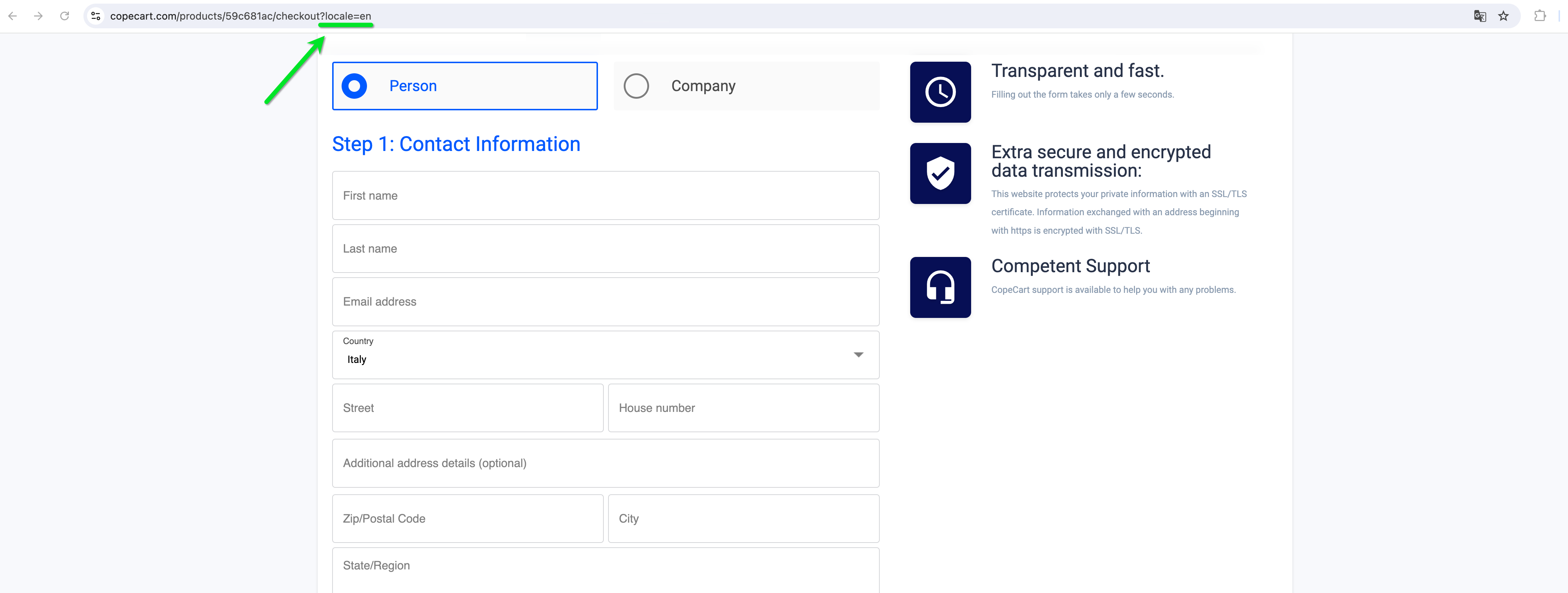Screen dimensions: 1568x593
Task: Click the browser forward arrow
Action: tap(38, 16)
